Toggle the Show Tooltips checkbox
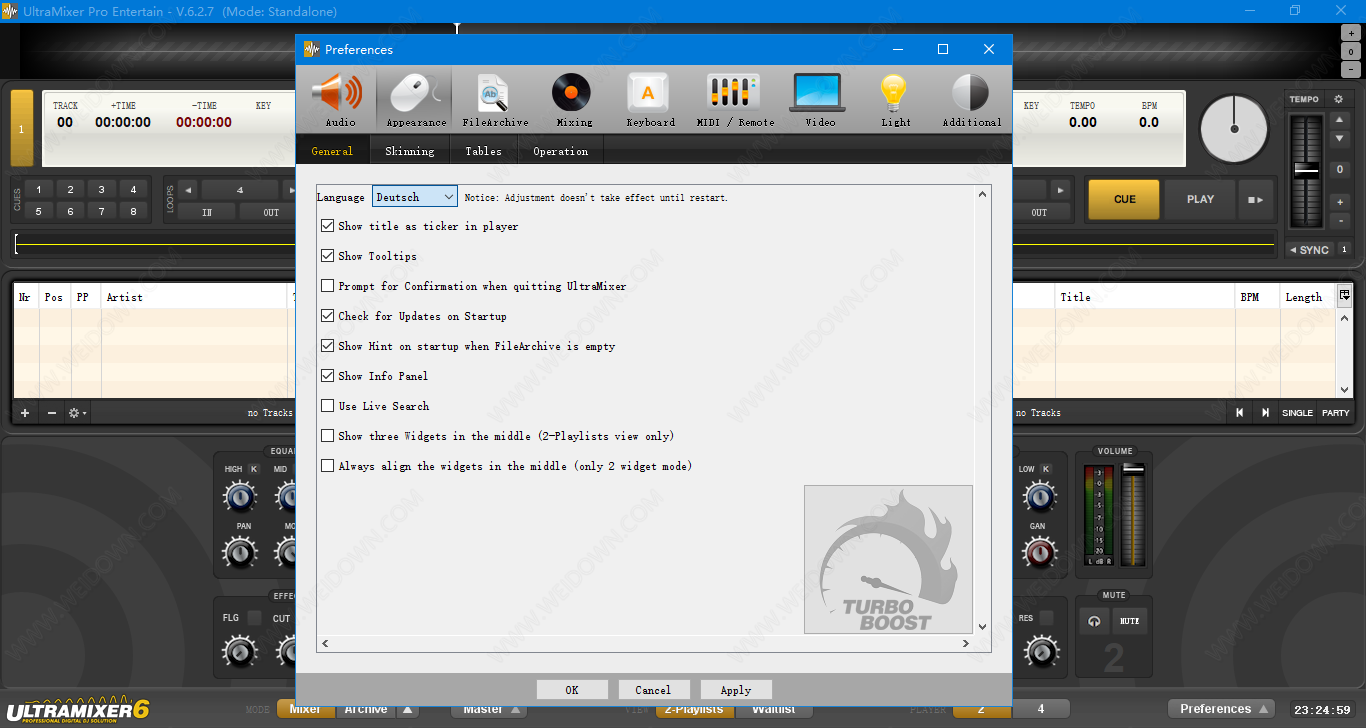This screenshot has width=1366, height=728. click(327, 256)
